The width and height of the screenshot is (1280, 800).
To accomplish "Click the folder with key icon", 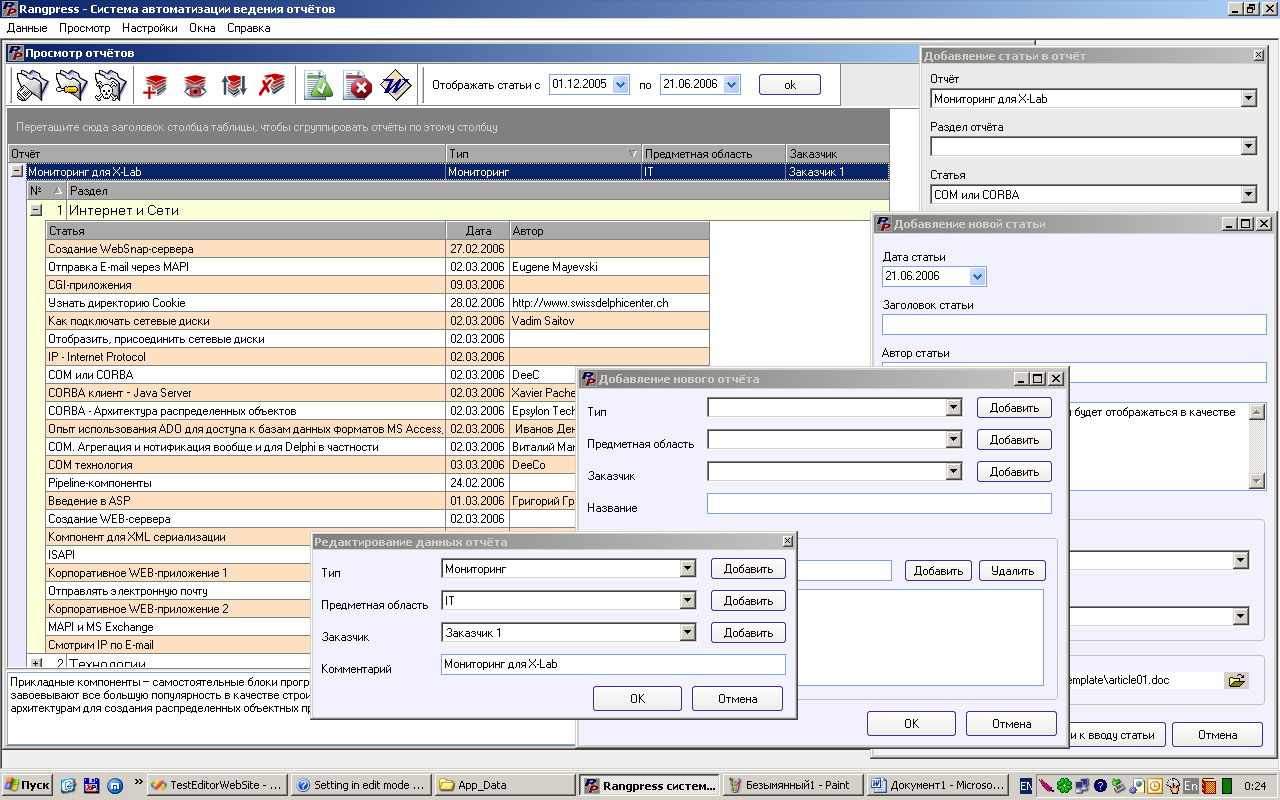I will coord(71,86).
